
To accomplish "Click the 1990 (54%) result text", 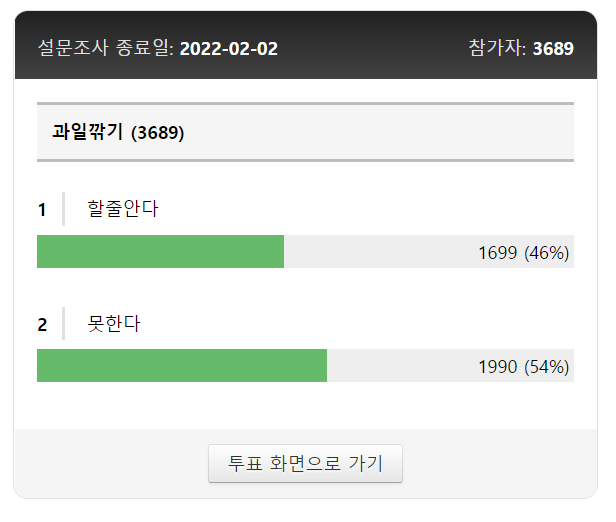I will [x=523, y=367].
